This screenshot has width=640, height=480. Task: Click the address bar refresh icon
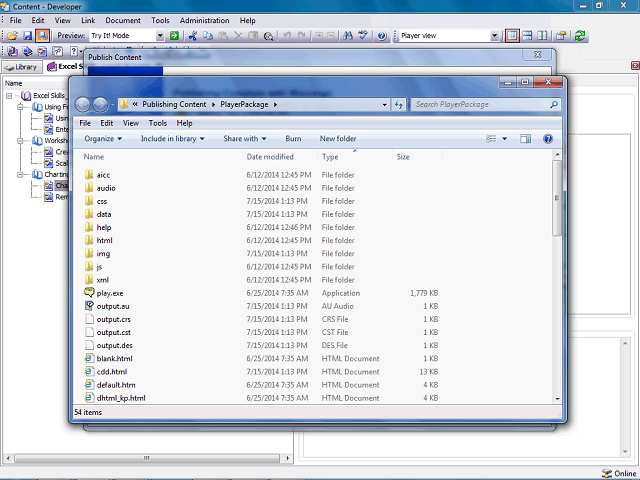click(x=399, y=104)
